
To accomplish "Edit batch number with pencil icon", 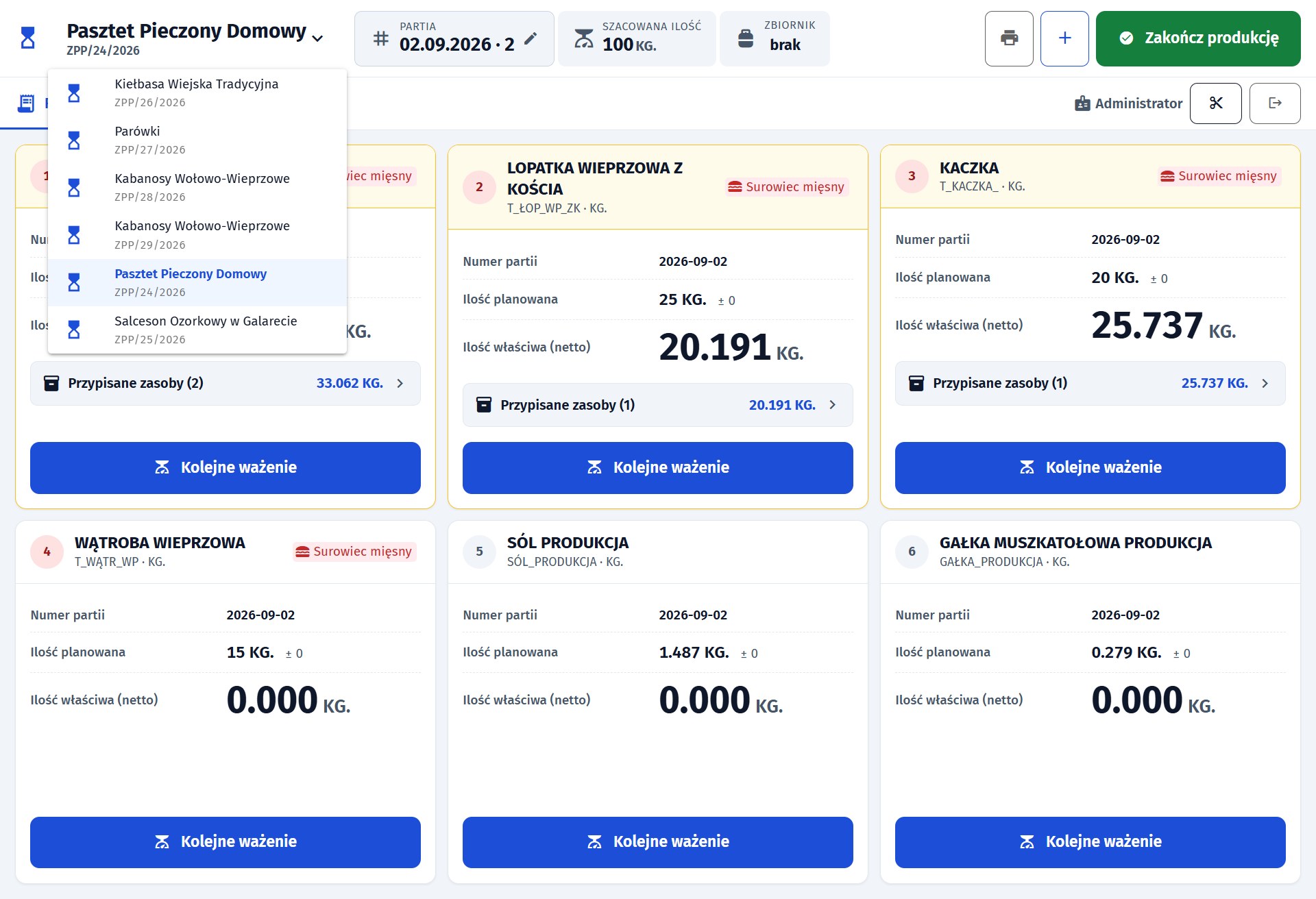I will point(531,39).
